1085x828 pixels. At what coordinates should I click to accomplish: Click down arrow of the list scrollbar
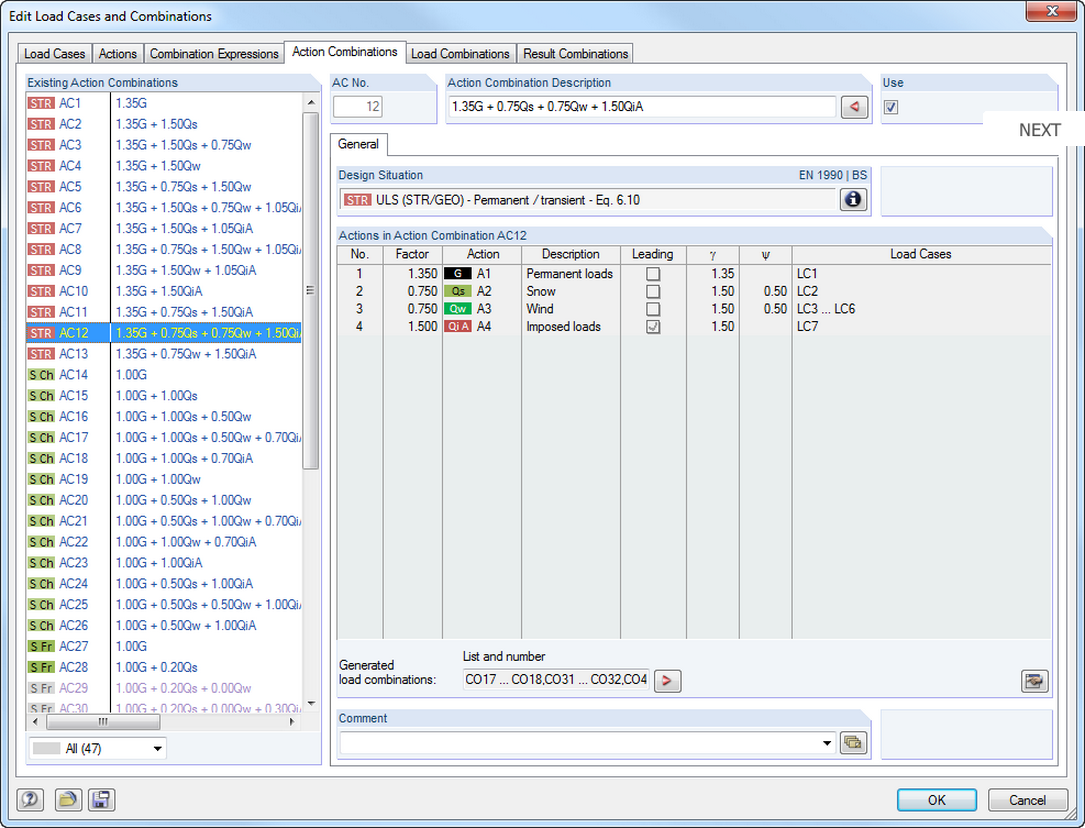click(x=311, y=703)
